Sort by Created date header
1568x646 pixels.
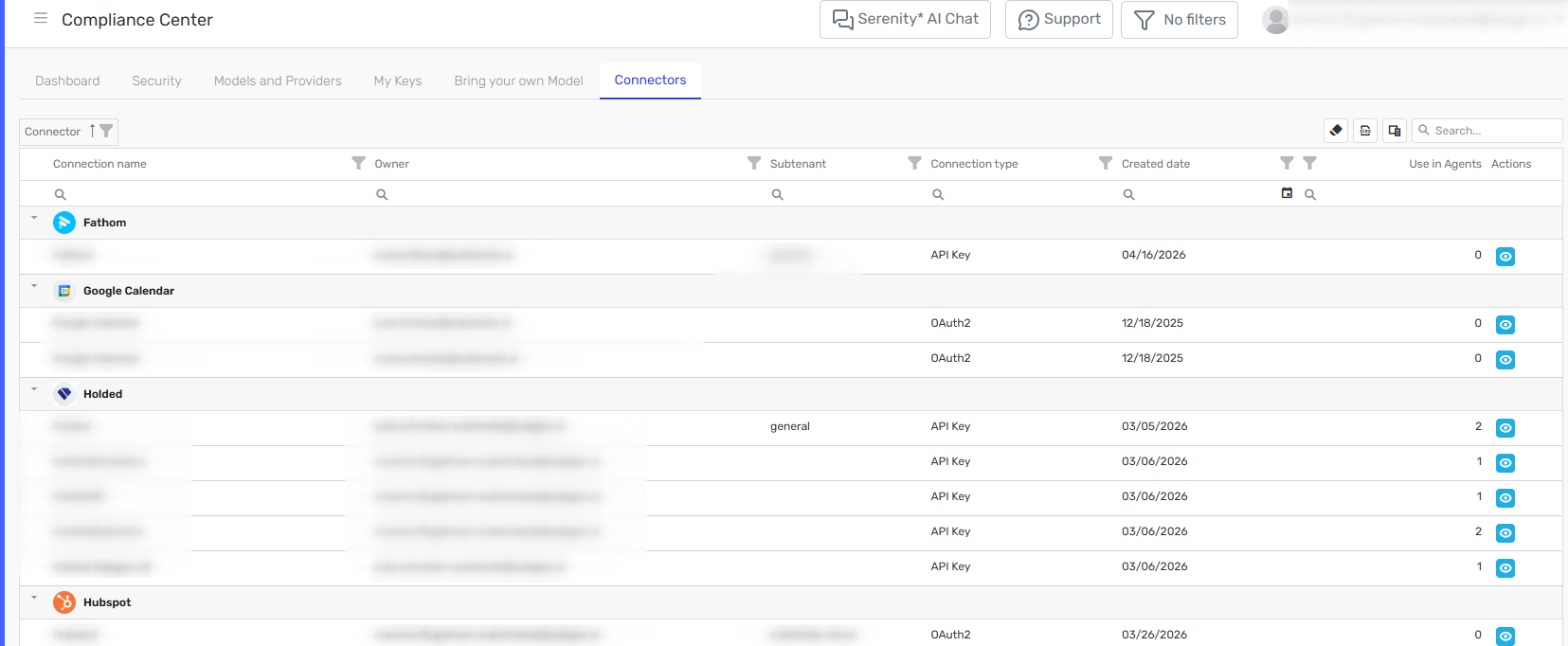[1156, 164]
